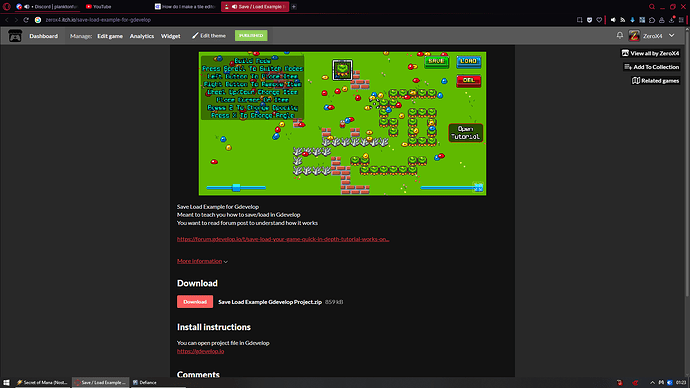Click the blue down-arrow extension icon
This screenshot has width=690, height=388.
(x=632, y=20)
